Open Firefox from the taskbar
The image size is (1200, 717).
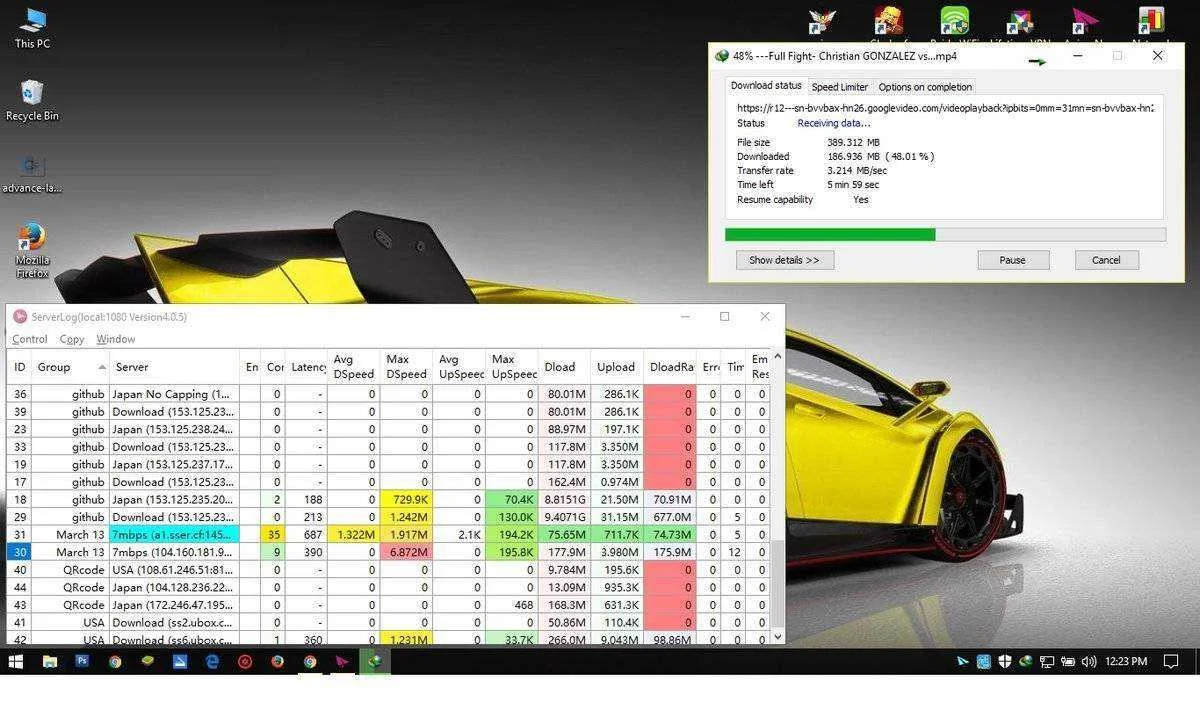coord(277,661)
